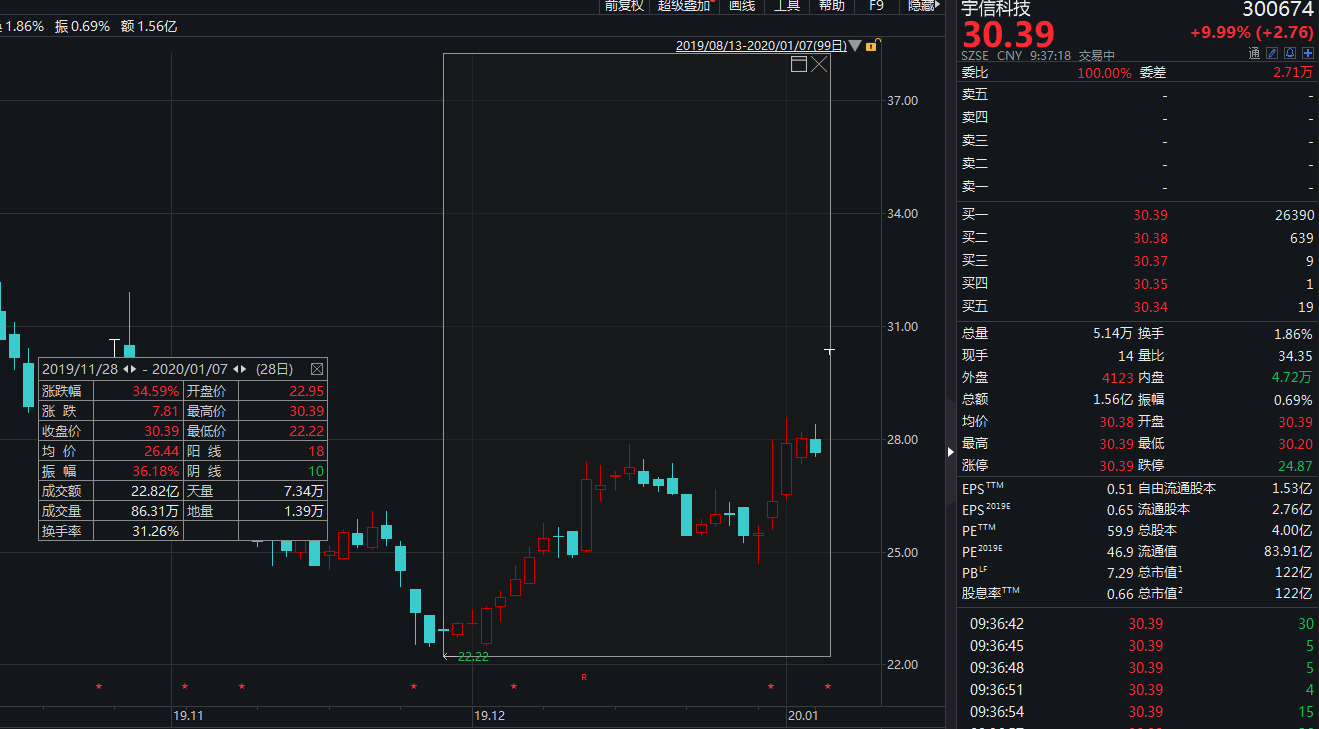Click the 22.22 low price marker on chart
Viewport: 1319px width, 729px height.
pyautogui.click(x=473, y=657)
